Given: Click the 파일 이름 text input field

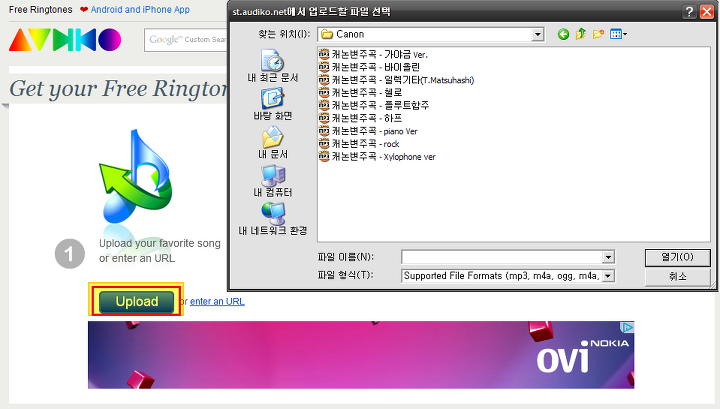Looking at the screenshot, I should (x=501, y=257).
